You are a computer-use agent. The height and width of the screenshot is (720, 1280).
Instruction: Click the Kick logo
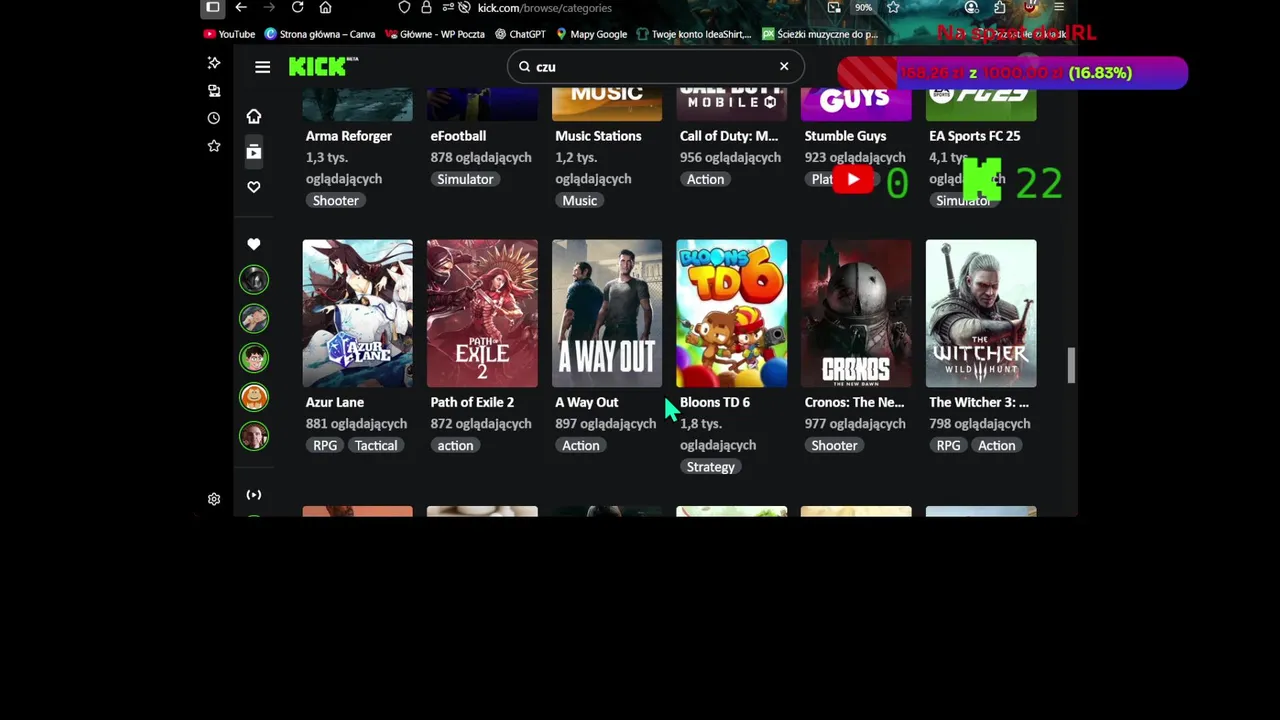coord(323,66)
